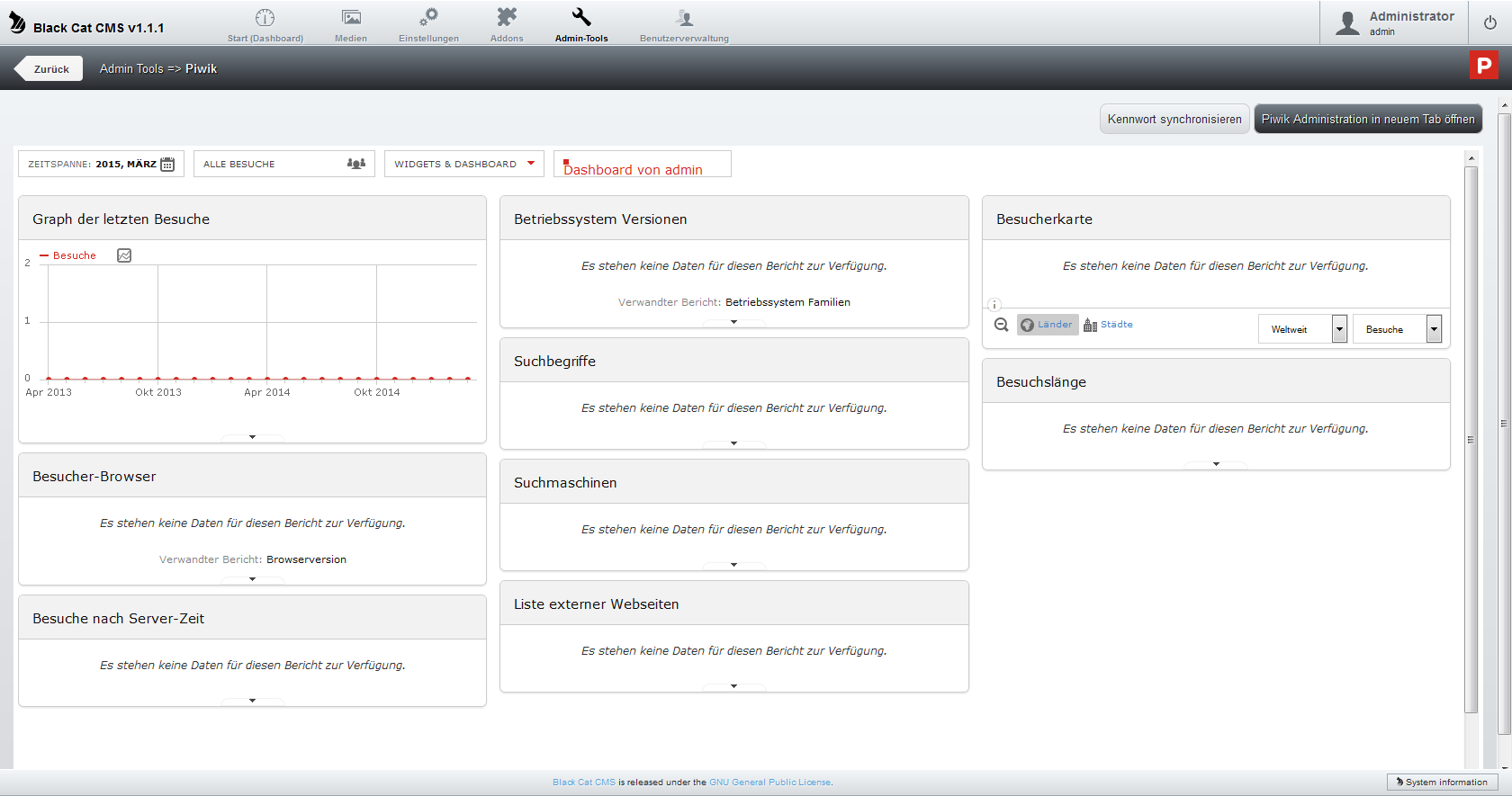
Task: Click the power logout icon
Action: point(1490,22)
